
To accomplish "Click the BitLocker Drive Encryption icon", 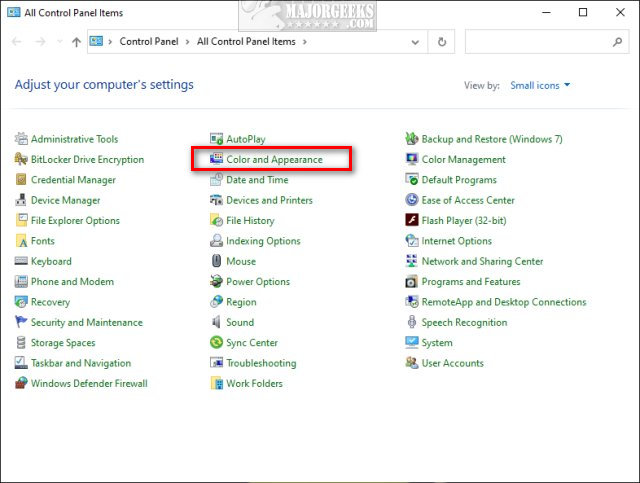I will (x=21, y=159).
